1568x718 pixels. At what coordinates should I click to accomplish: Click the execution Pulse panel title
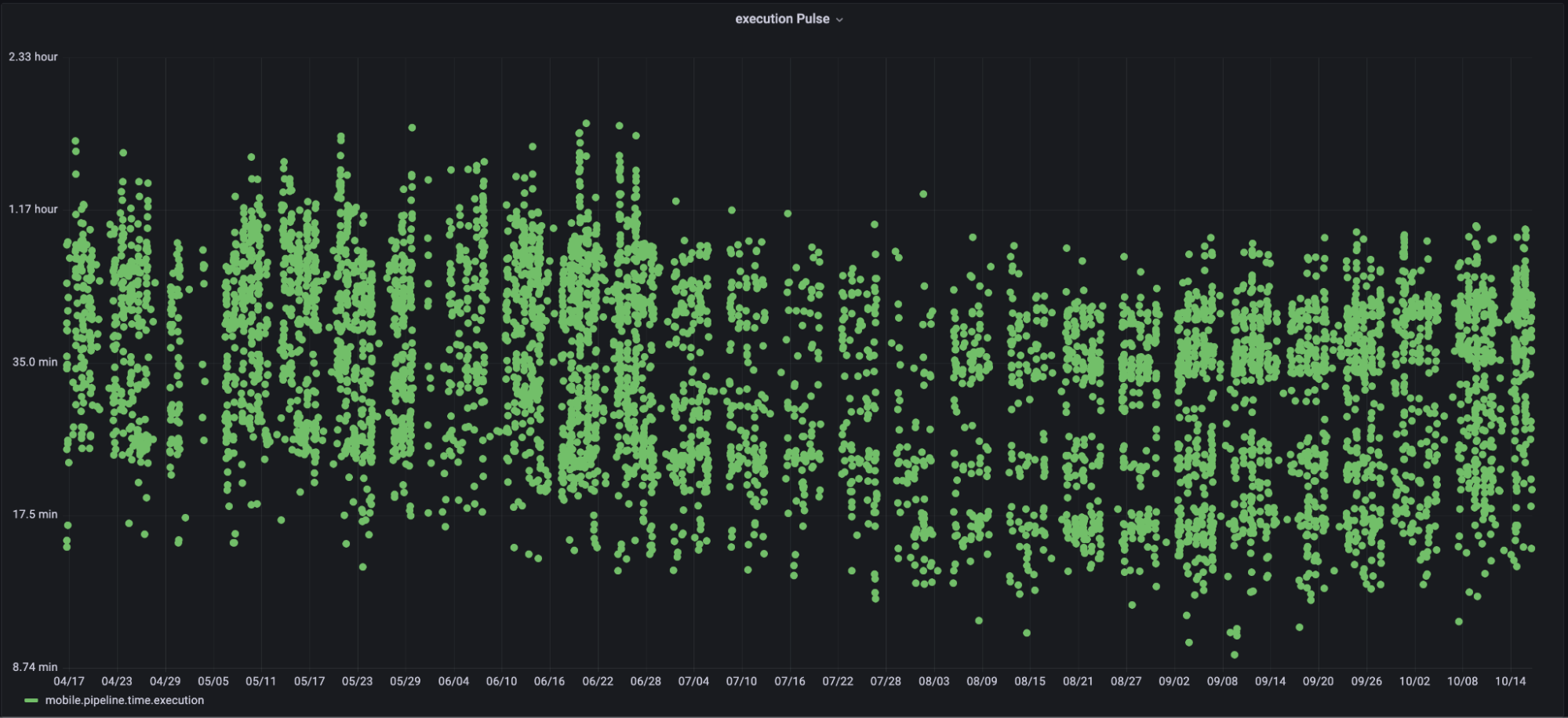click(781, 19)
